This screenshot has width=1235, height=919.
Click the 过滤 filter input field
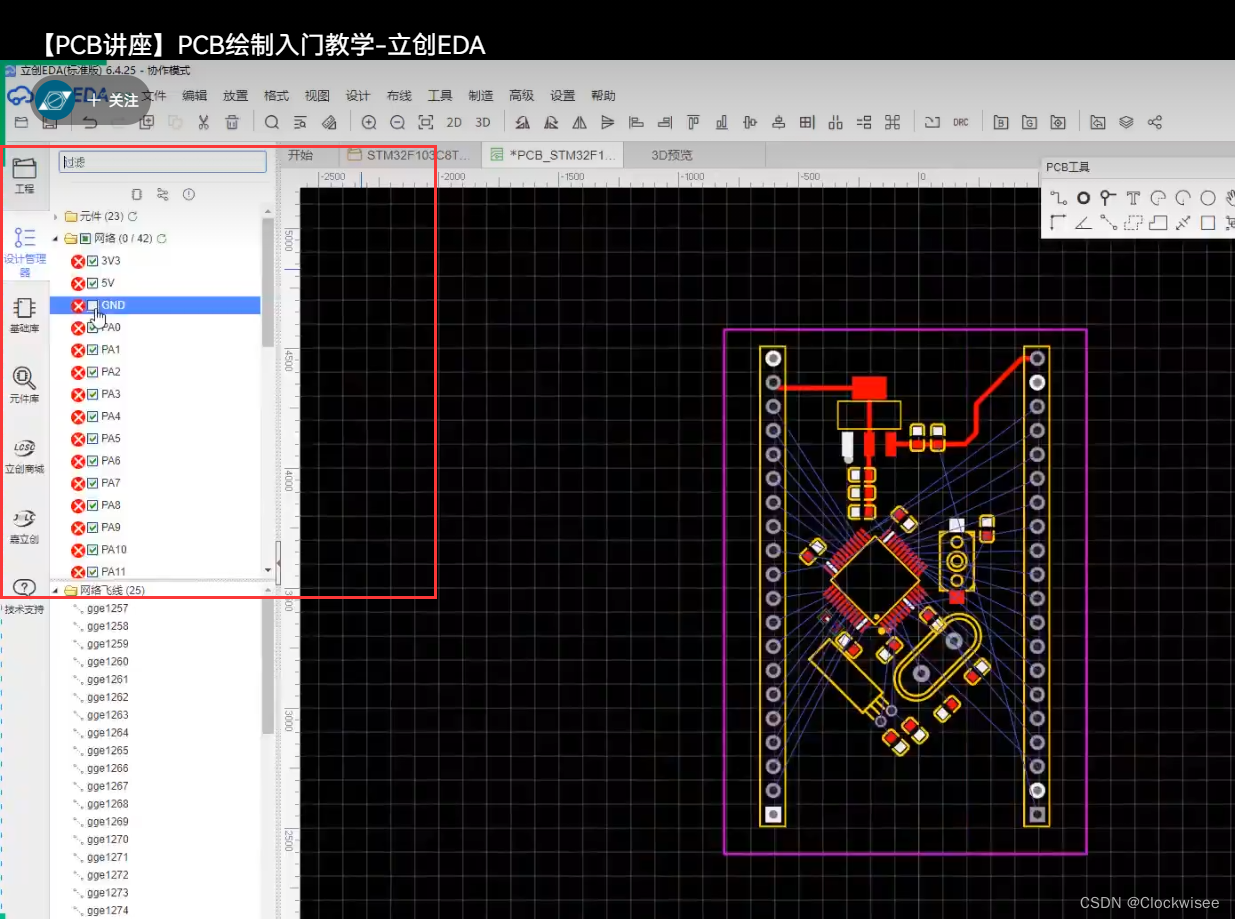point(163,162)
